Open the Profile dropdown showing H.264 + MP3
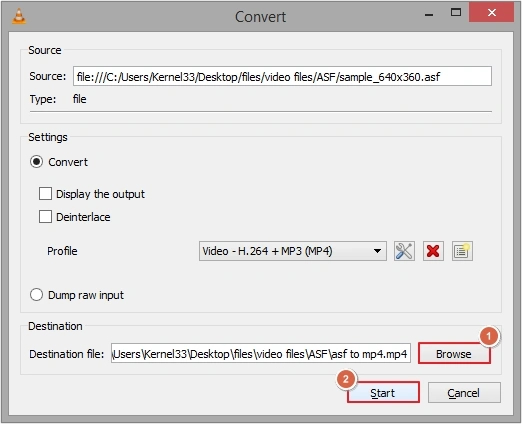 [293, 251]
